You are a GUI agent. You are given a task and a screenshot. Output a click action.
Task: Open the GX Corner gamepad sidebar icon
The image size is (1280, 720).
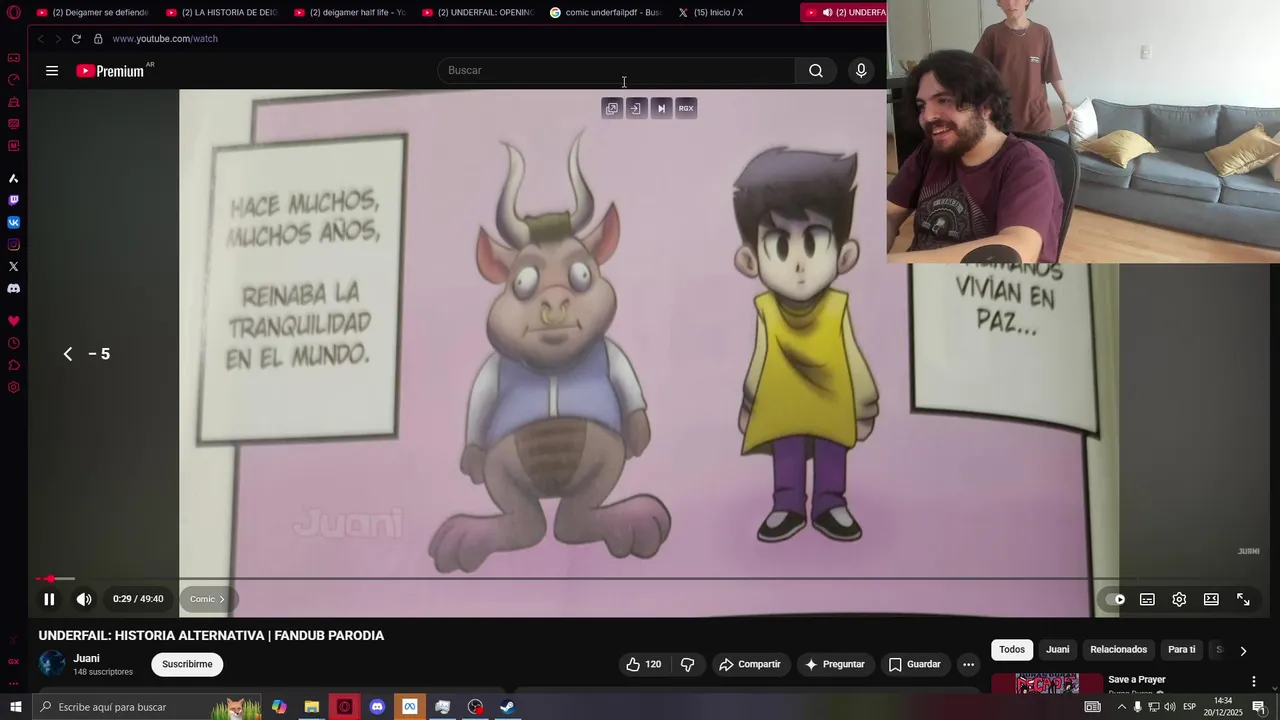click(x=13, y=58)
